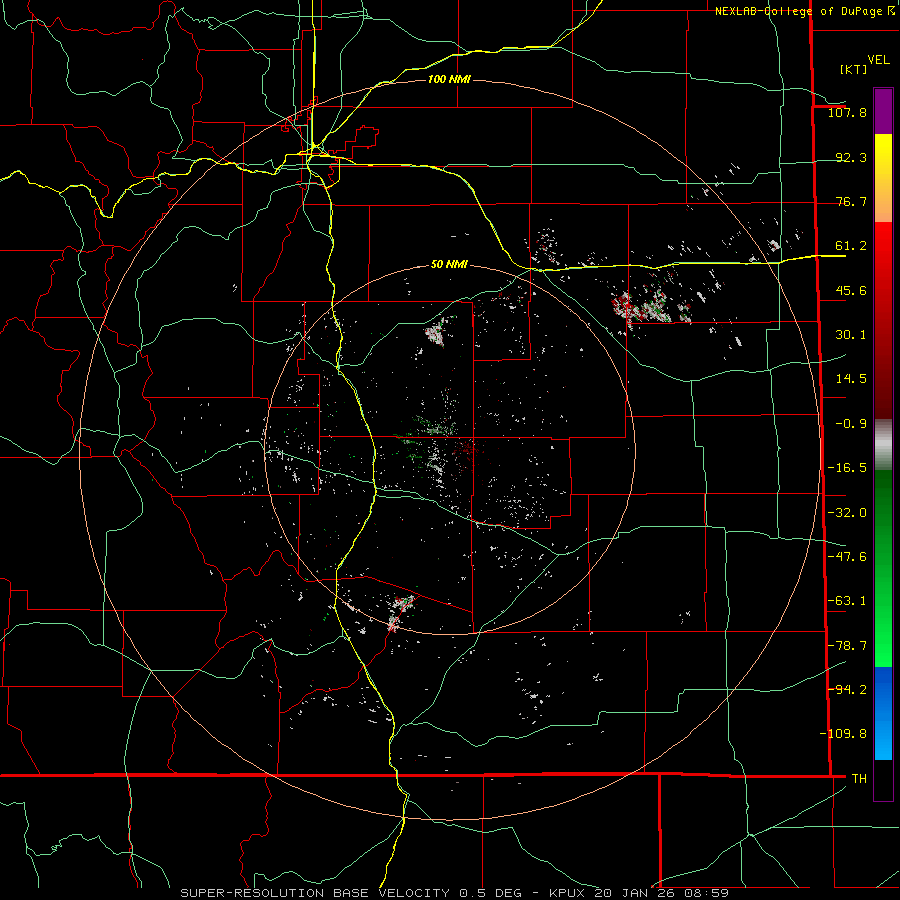Image resolution: width=900 pixels, height=900 pixels.
Task: Click the Super-Resolution Base Velocity caption
Action: pyautogui.click(x=315, y=893)
